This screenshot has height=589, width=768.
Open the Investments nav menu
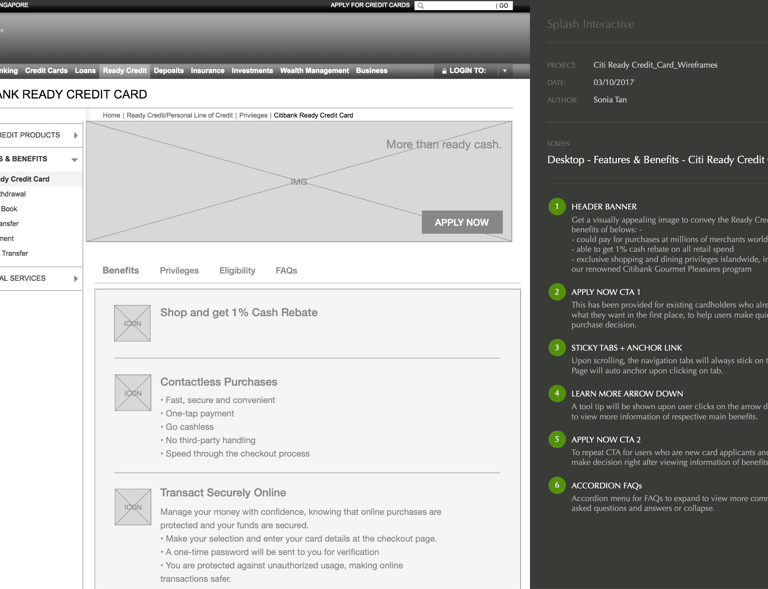(x=252, y=71)
